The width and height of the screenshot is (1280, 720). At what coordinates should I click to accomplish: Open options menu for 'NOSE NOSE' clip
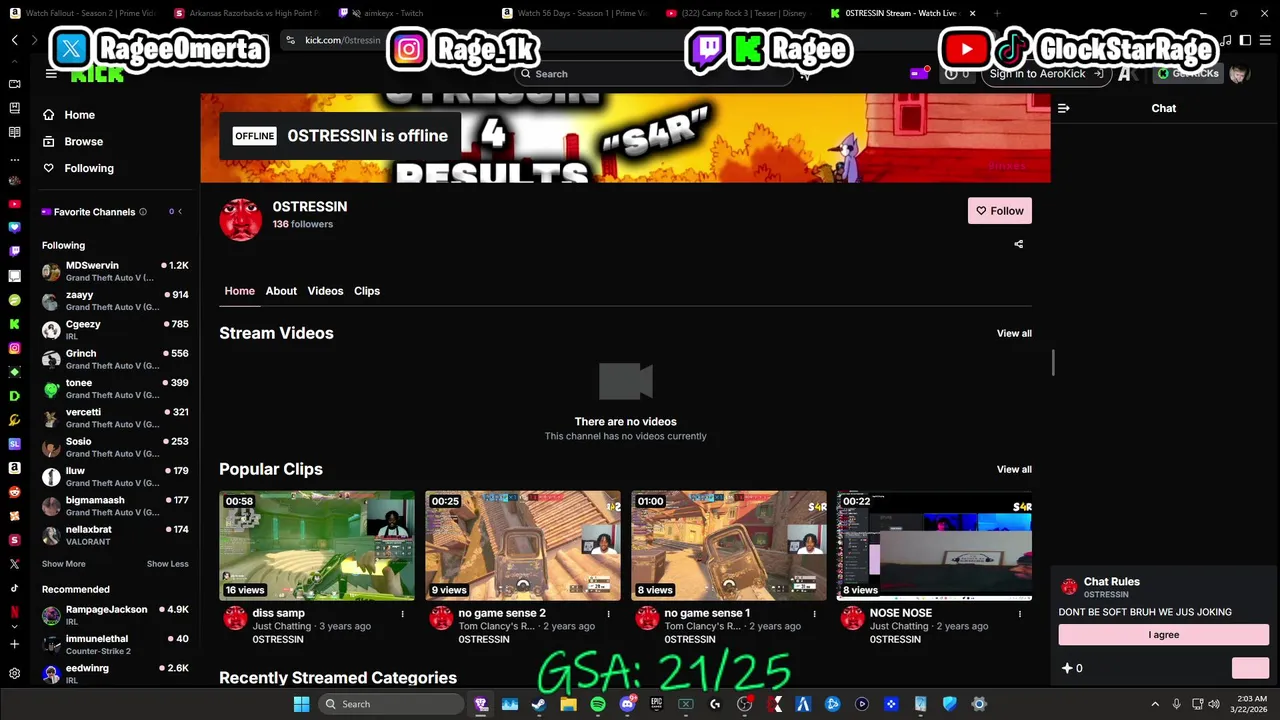[1020, 614]
